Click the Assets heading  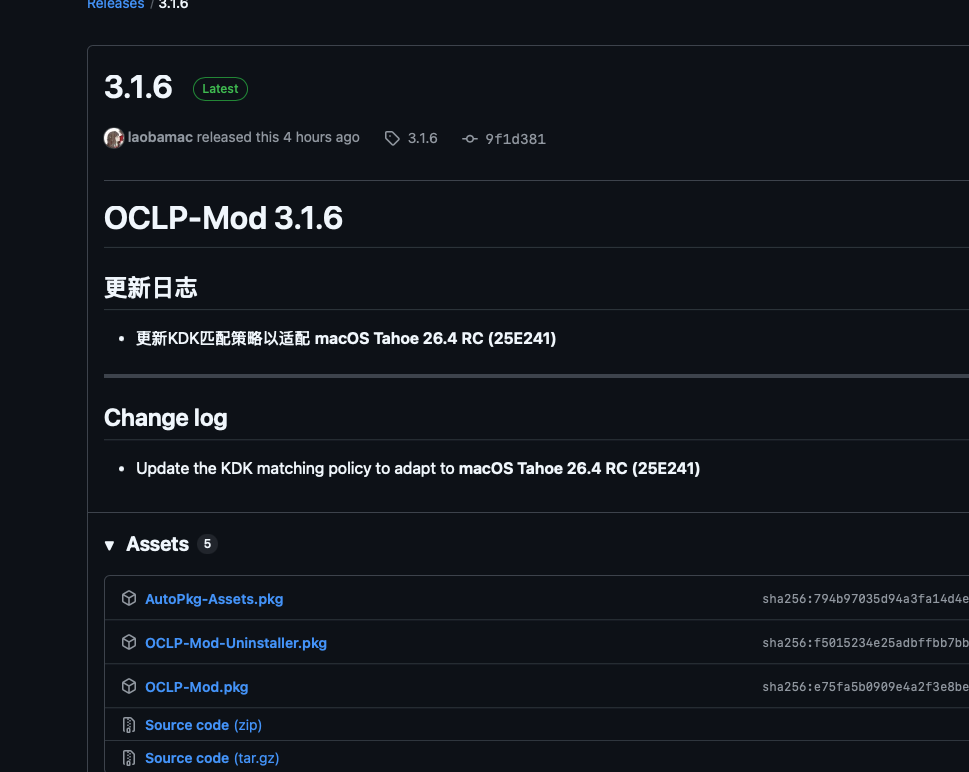157,544
